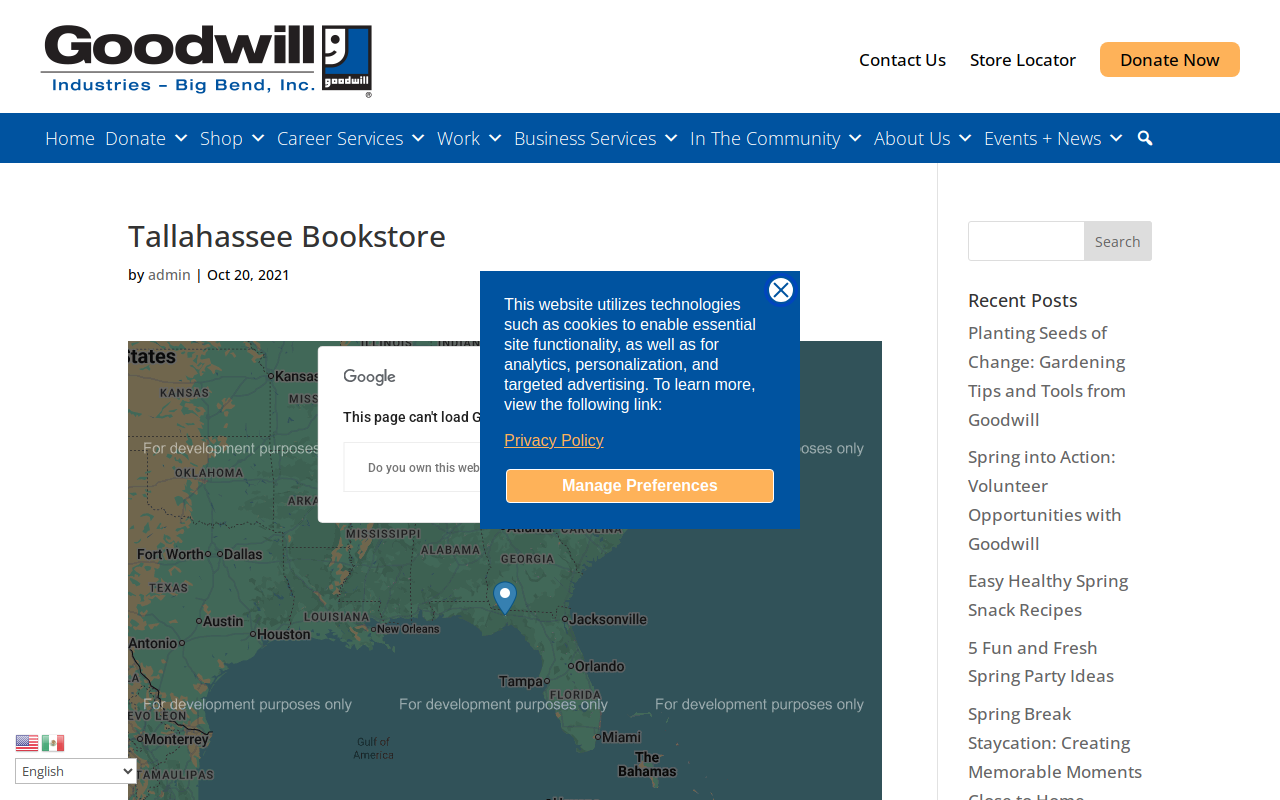This screenshot has width=1280, height=800.
Task: Open the Privacy Policy link
Action: [x=554, y=440]
